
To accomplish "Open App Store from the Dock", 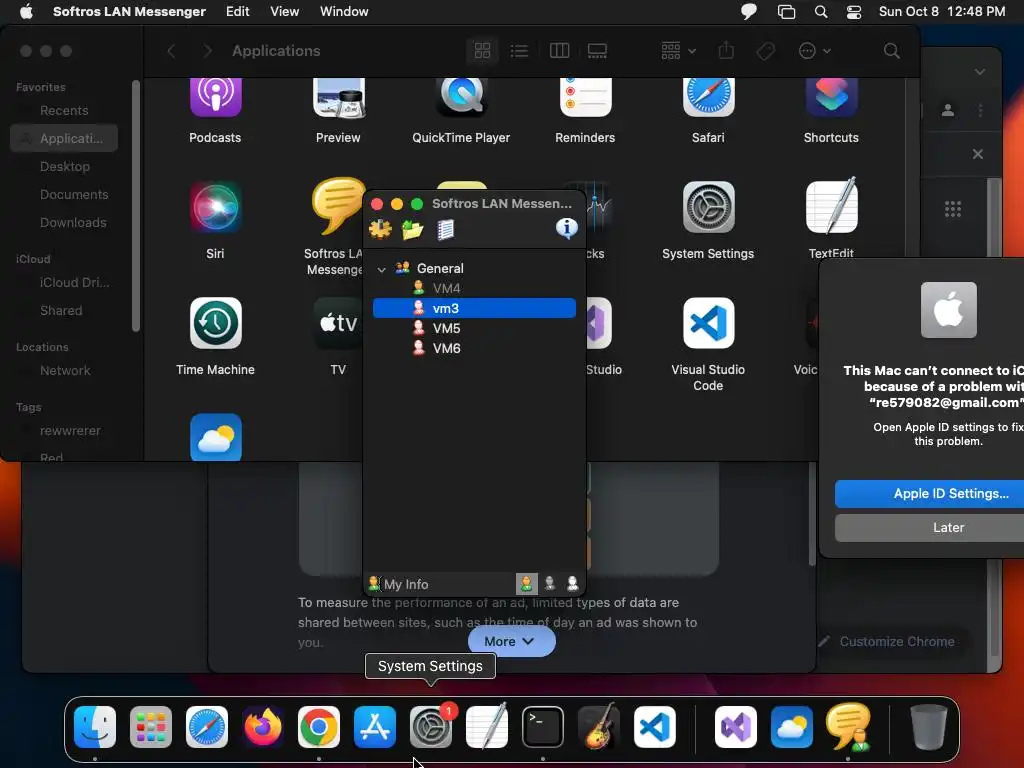I will point(375,726).
